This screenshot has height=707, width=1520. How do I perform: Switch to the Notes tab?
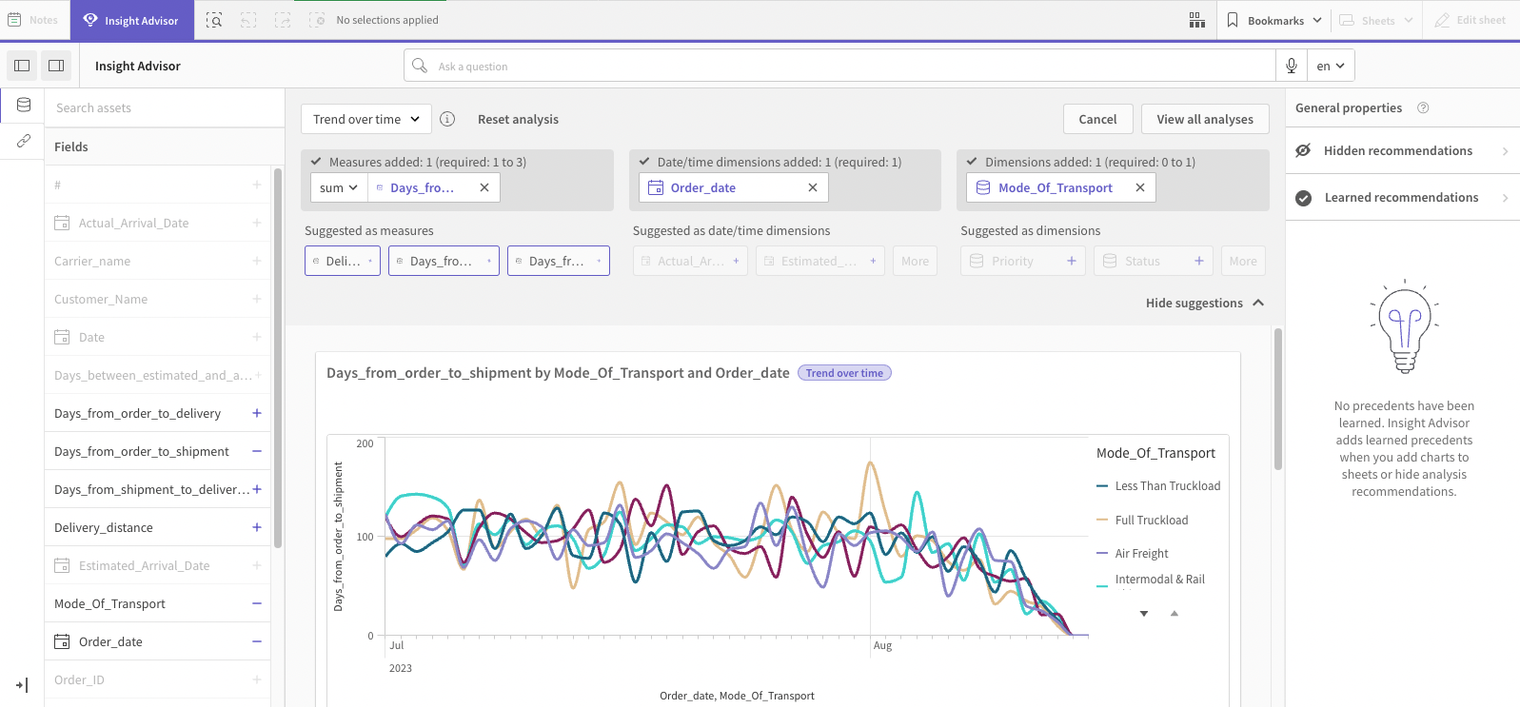tap(33, 20)
